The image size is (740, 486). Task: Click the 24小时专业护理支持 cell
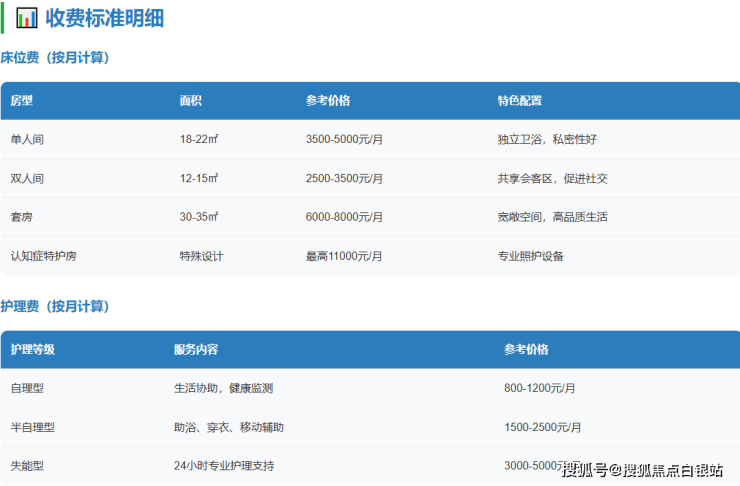tap(223, 466)
